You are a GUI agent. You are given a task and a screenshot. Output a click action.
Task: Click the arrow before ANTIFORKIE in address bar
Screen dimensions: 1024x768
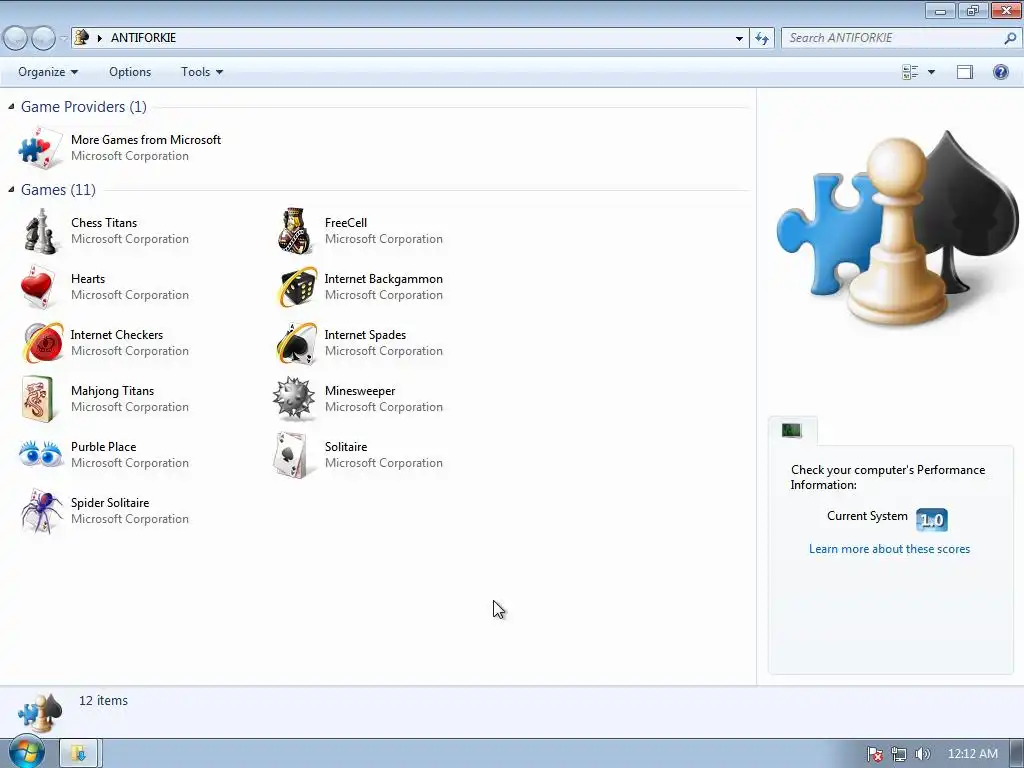coord(99,38)
